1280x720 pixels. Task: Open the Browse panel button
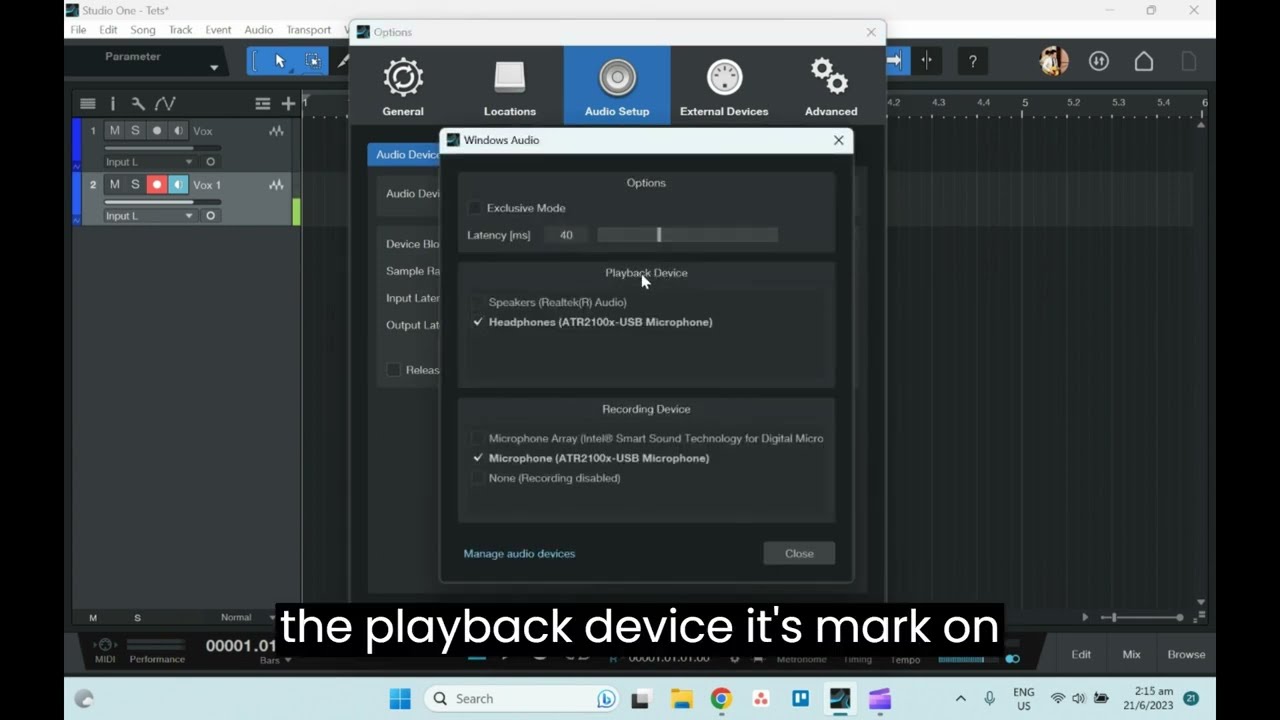click(x=1186, y=655)
